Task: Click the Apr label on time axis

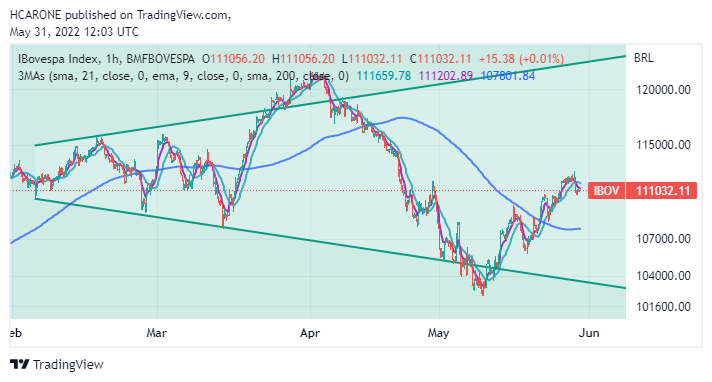Action: pos(310,333)
